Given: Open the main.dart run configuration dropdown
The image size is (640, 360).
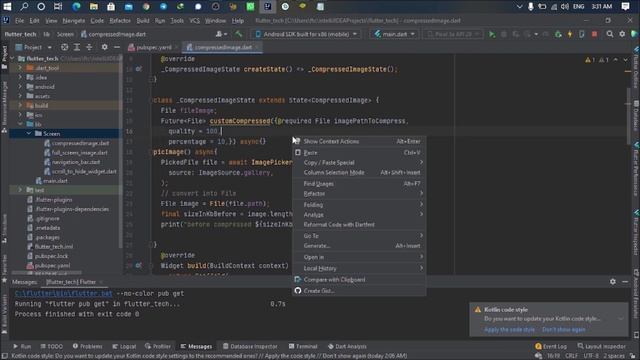Looking at the screenshot, I should 395,34.
